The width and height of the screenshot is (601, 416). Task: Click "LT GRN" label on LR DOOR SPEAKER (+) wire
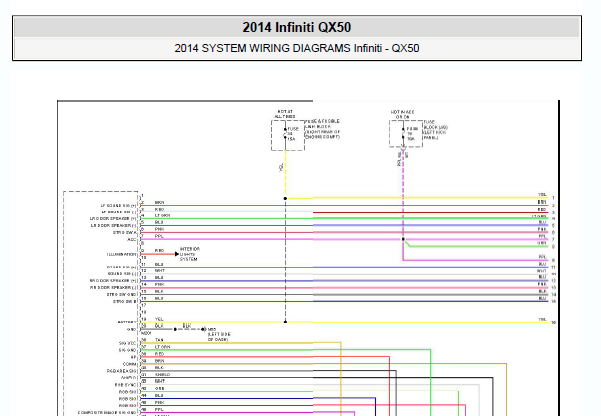(x=163, y=215)
